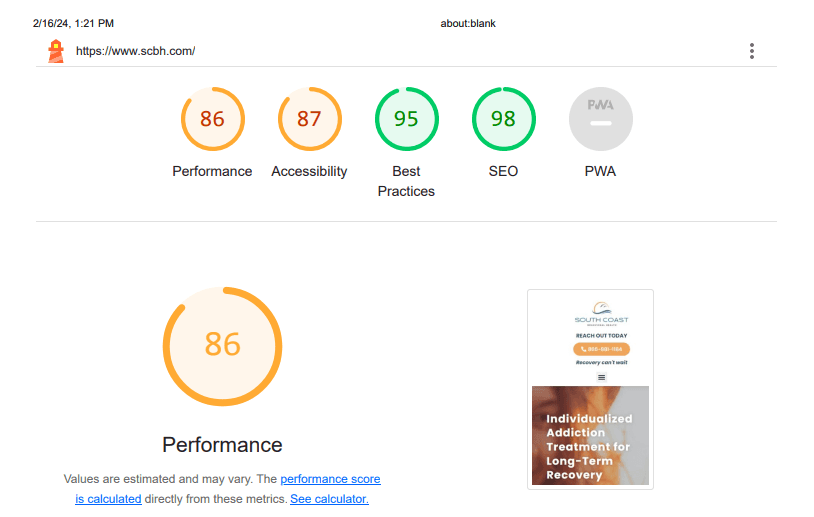Open the https://www.scbh.com/ URL link

(135, 51)
